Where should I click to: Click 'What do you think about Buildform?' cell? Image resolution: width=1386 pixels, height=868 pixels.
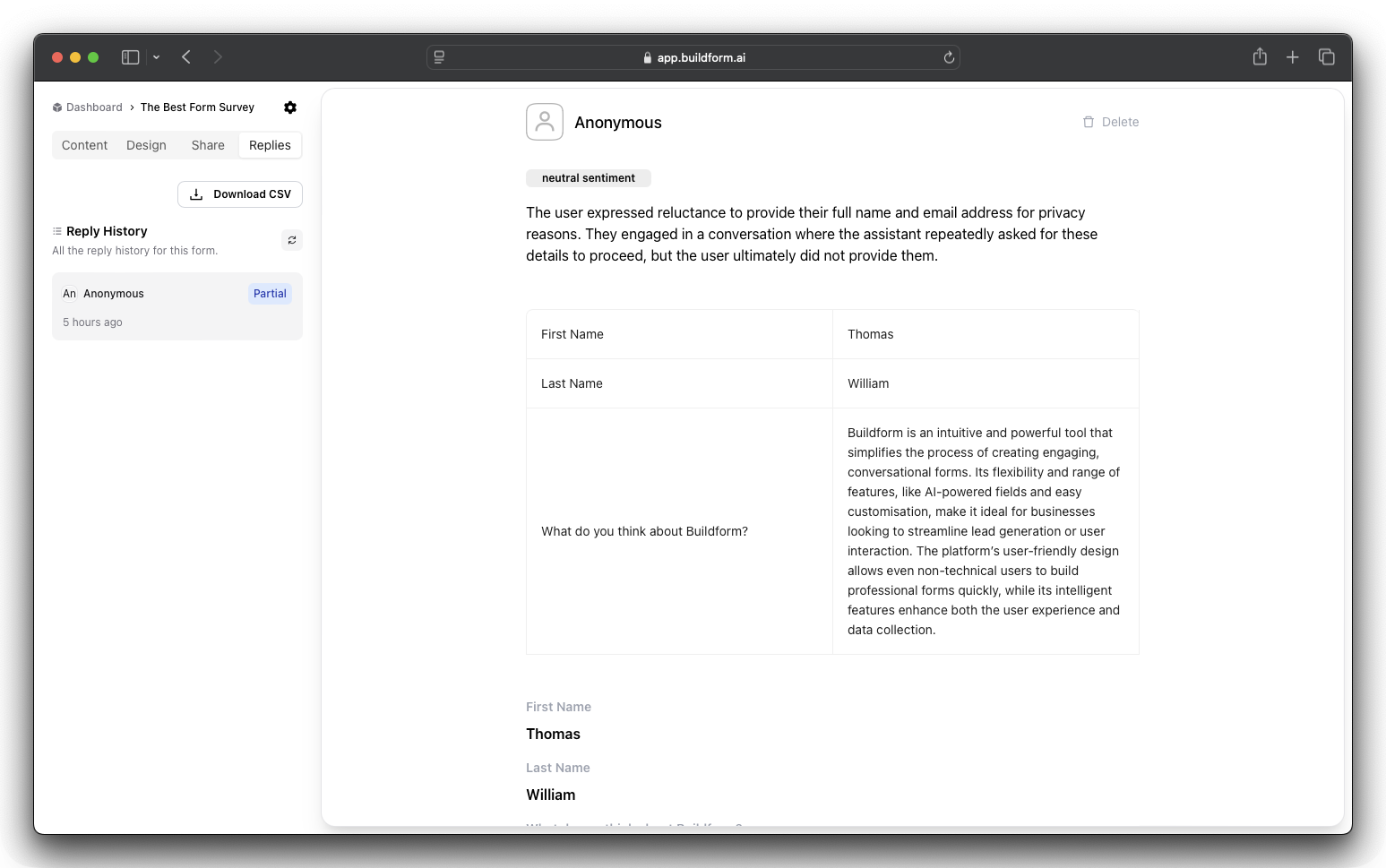[679, 531]
